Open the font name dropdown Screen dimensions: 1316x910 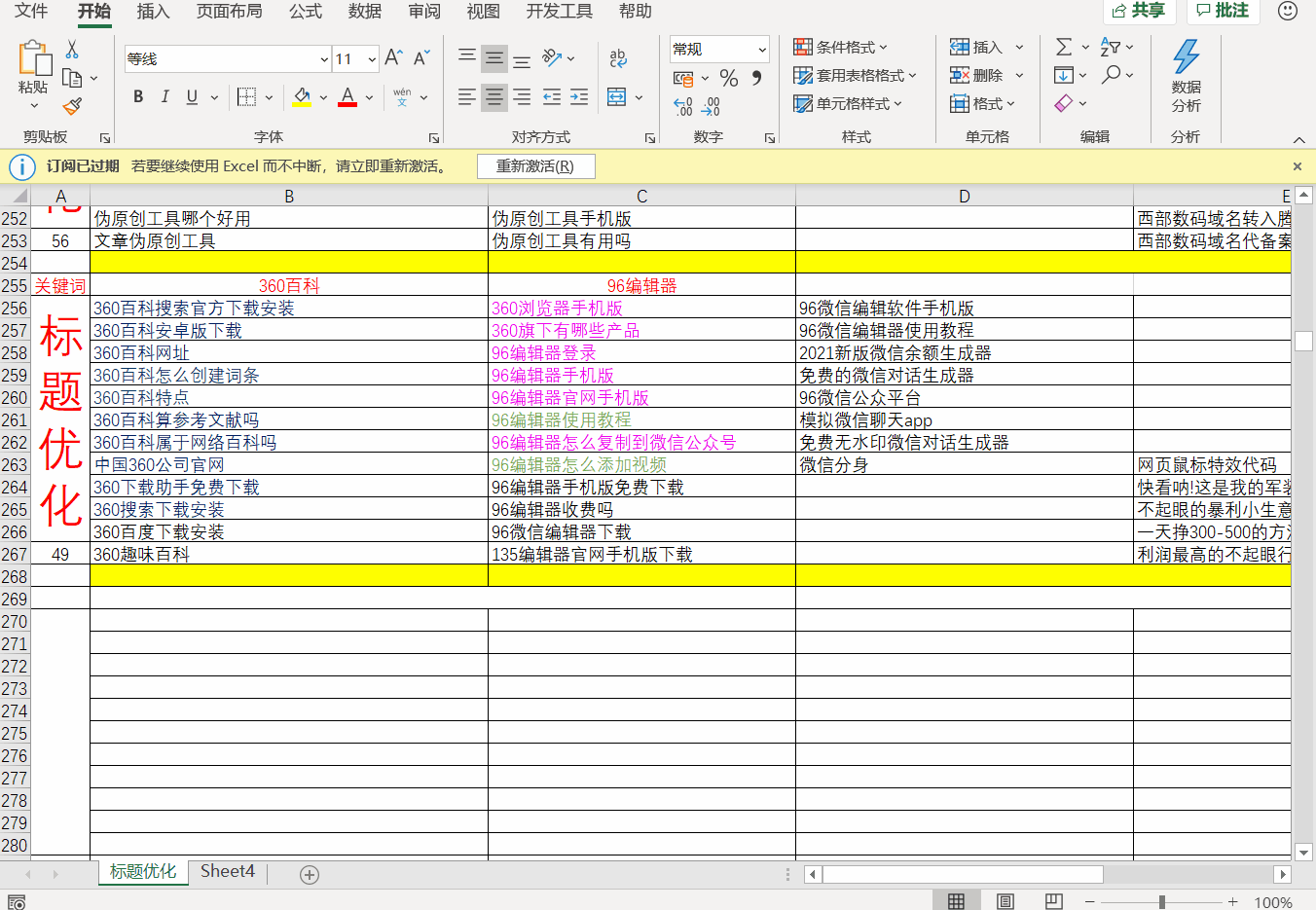[x=324, y=59]
